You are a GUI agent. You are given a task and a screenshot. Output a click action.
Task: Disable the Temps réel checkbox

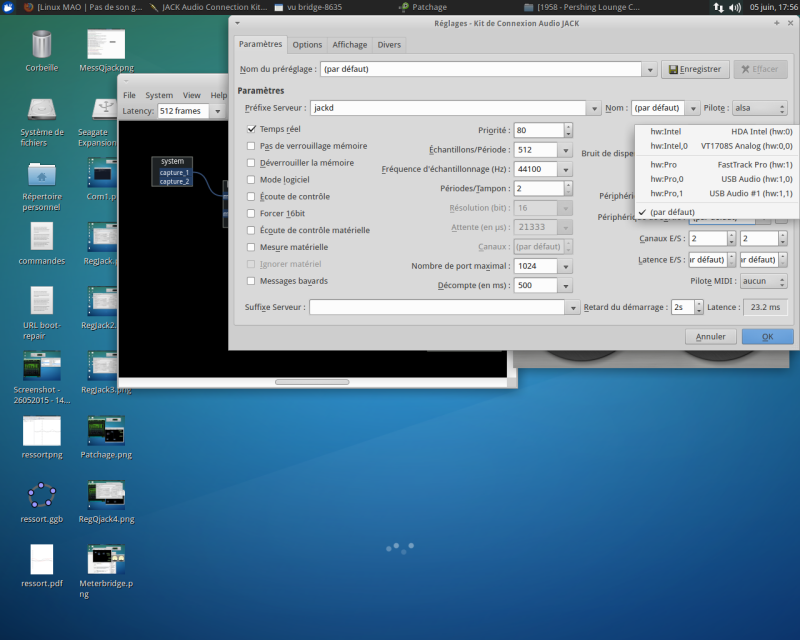click(252, 129)
